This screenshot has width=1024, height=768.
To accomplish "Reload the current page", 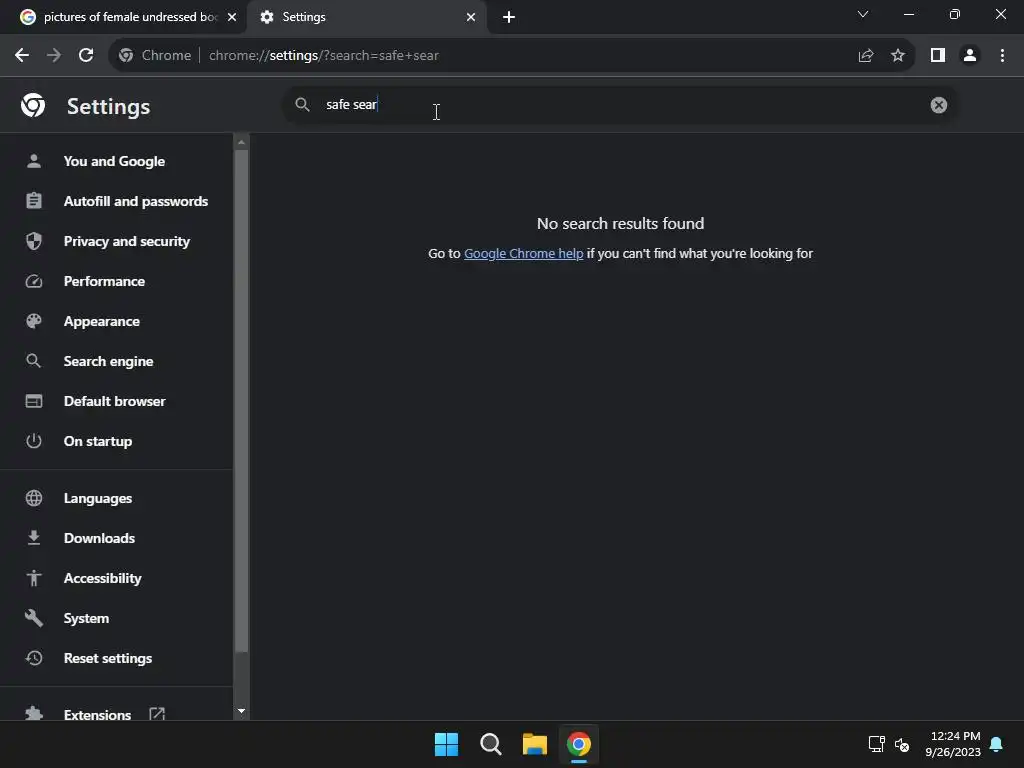I will [86, 56].
